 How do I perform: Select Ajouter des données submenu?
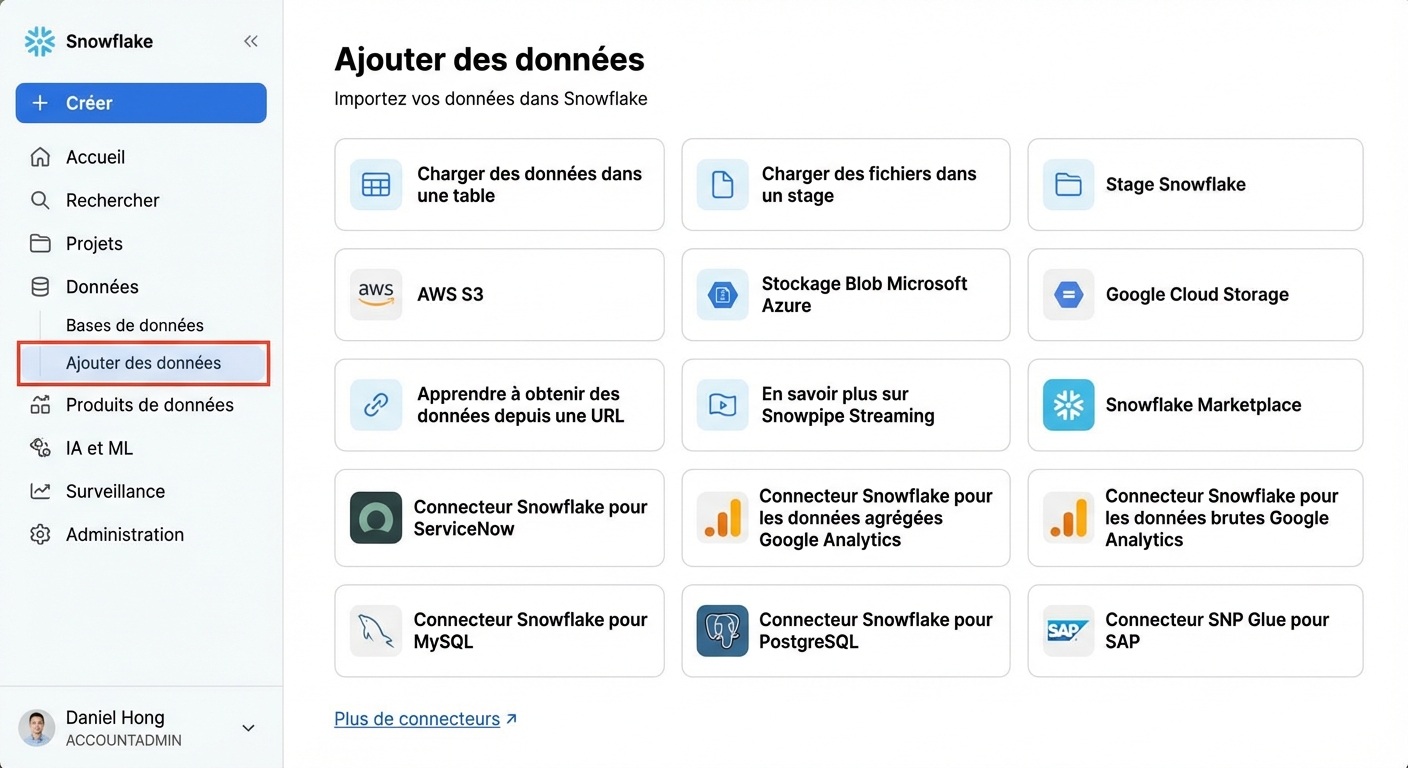[143, 363]
